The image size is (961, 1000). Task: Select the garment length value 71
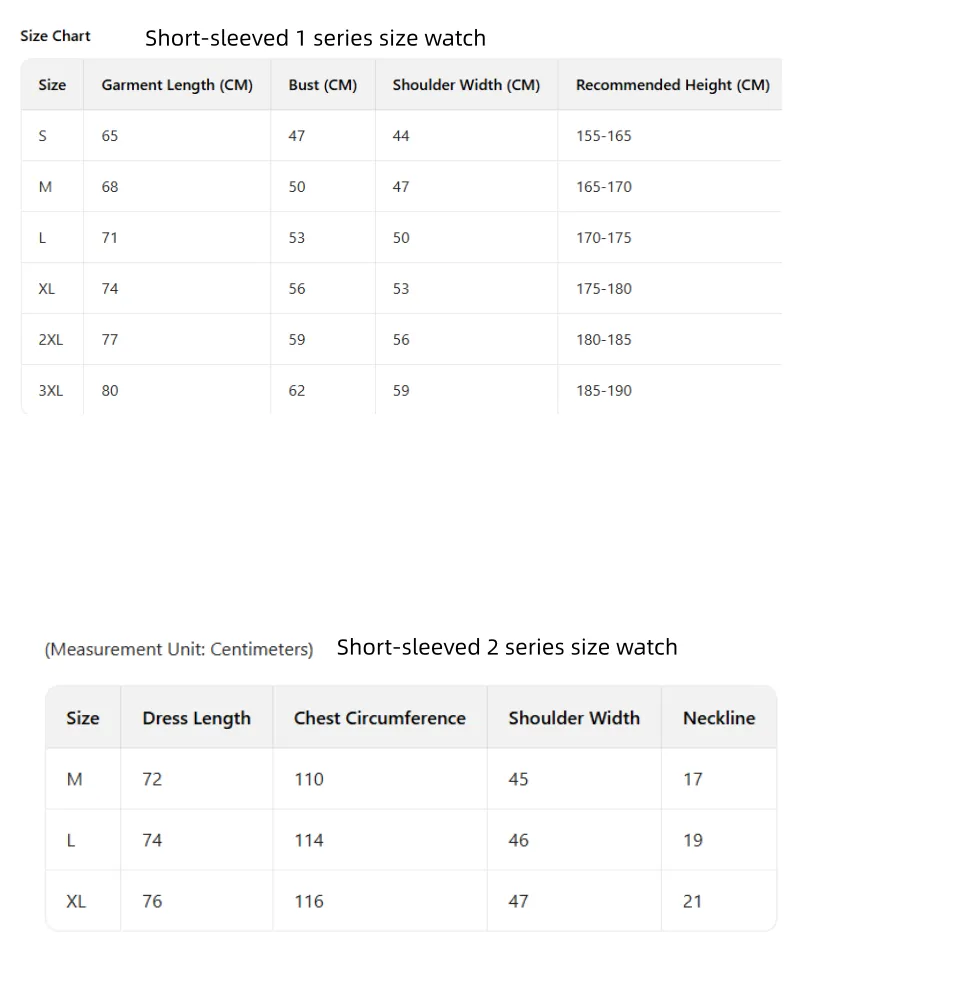(110, 238)
